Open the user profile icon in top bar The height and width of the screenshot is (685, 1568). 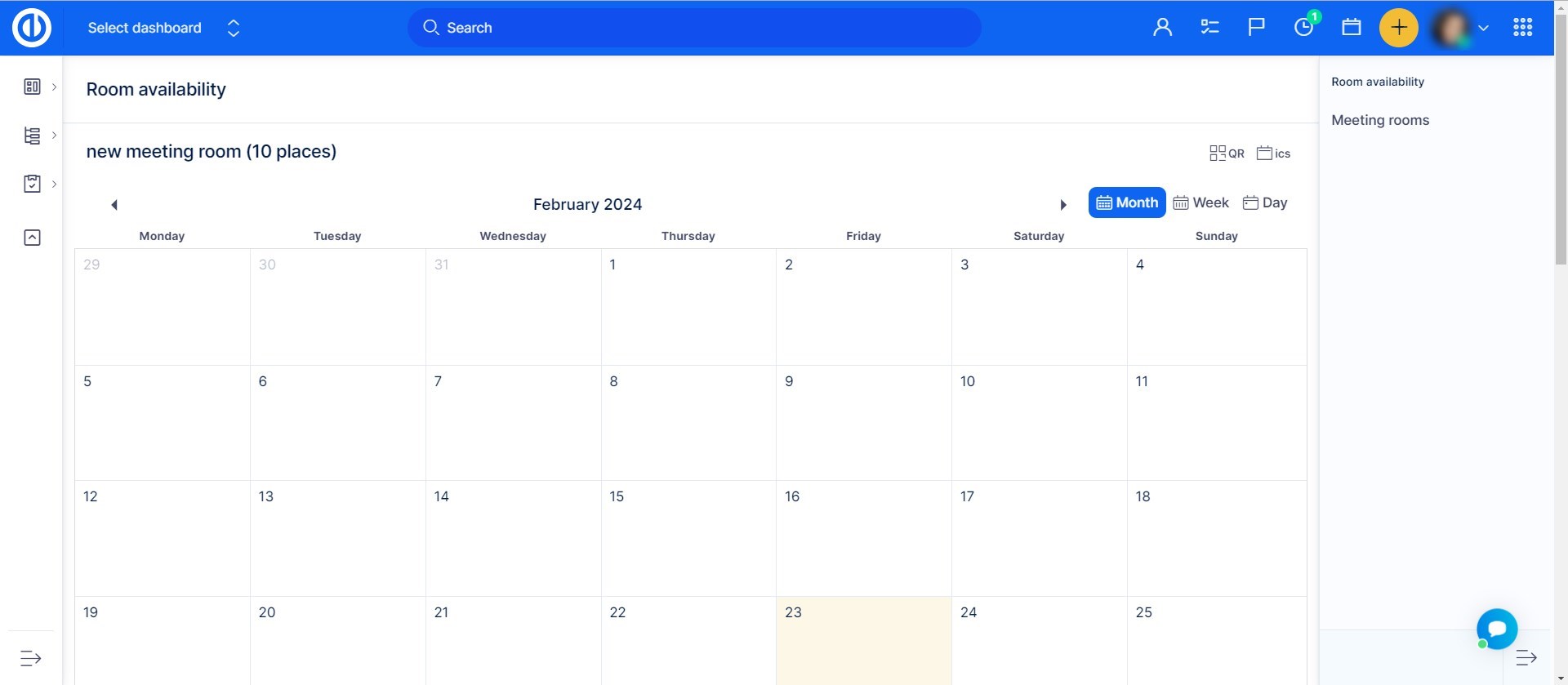pyautogui.click(x=1162, y=28)
